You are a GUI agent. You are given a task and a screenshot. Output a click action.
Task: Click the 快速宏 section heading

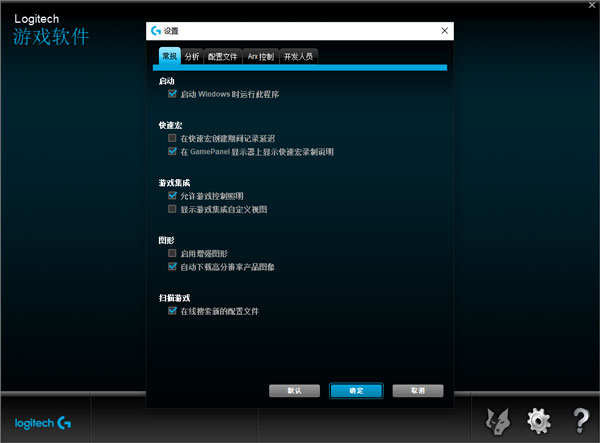tap(170, 125)
